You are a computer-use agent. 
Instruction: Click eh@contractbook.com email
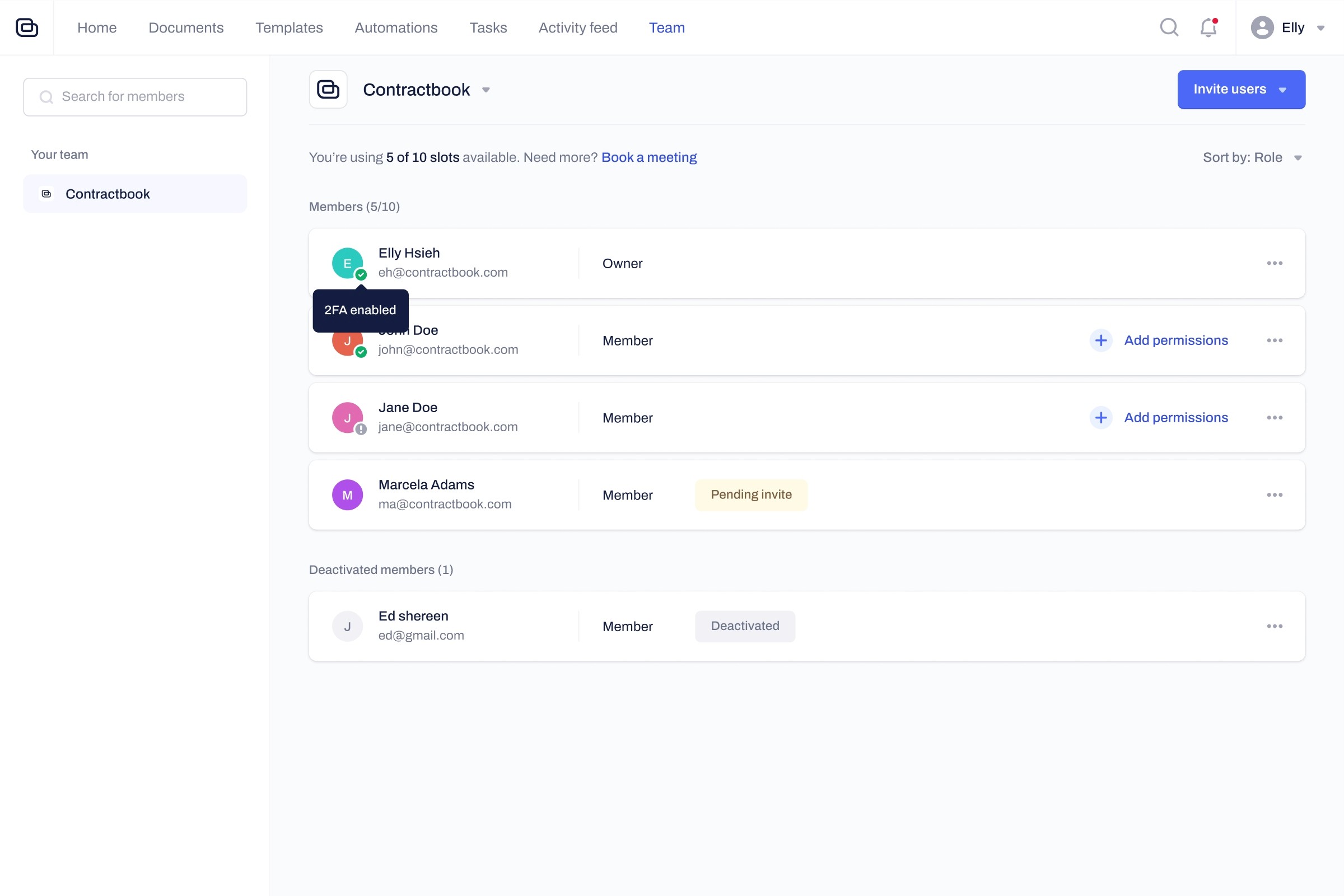click(443, 273)
